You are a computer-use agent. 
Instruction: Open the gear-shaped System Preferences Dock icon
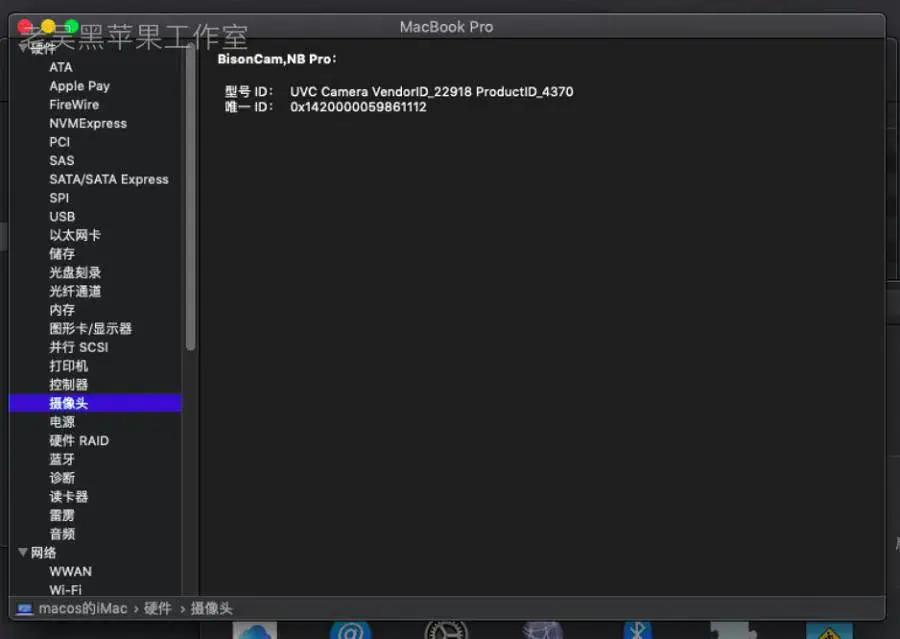pos(446,630)
